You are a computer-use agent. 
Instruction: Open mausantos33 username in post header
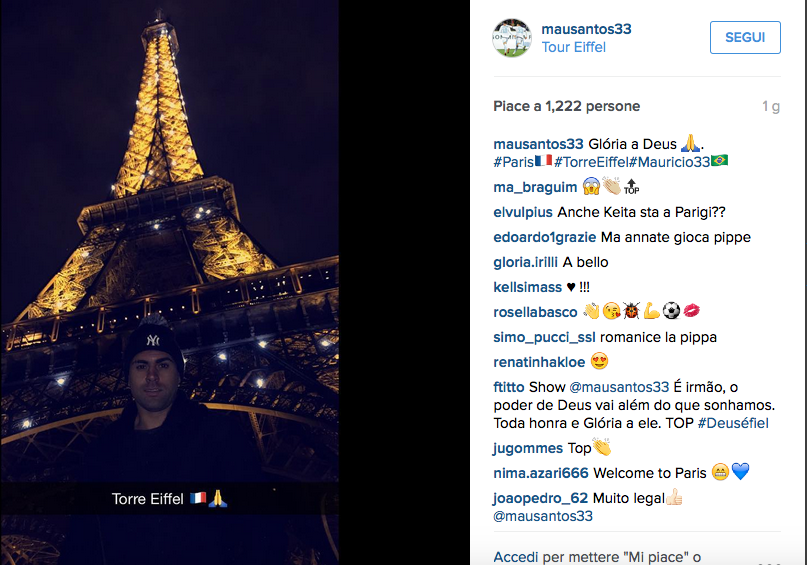point(586,29)
